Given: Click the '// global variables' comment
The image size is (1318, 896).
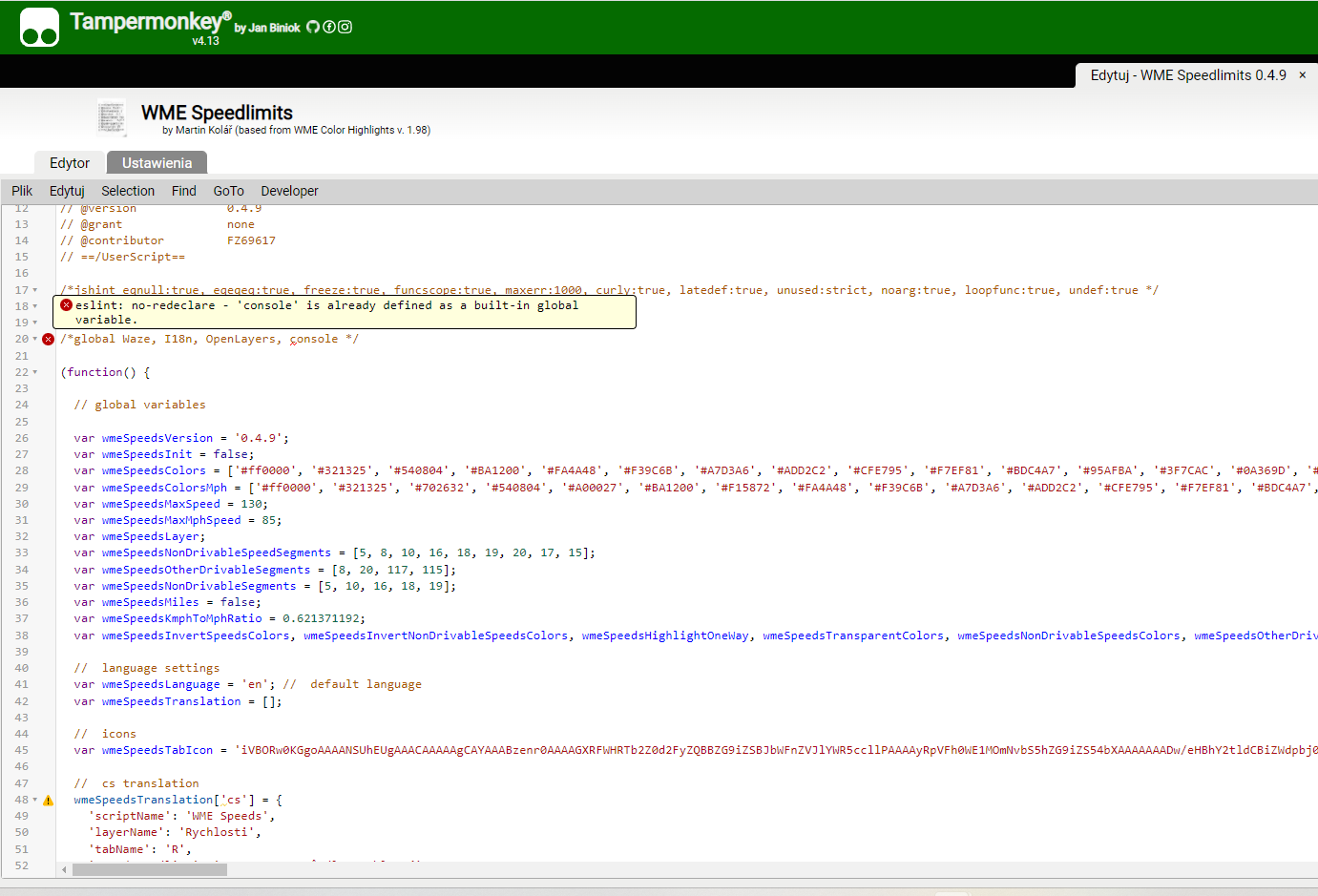Looking at the screenshot, I should coord(140,405).
